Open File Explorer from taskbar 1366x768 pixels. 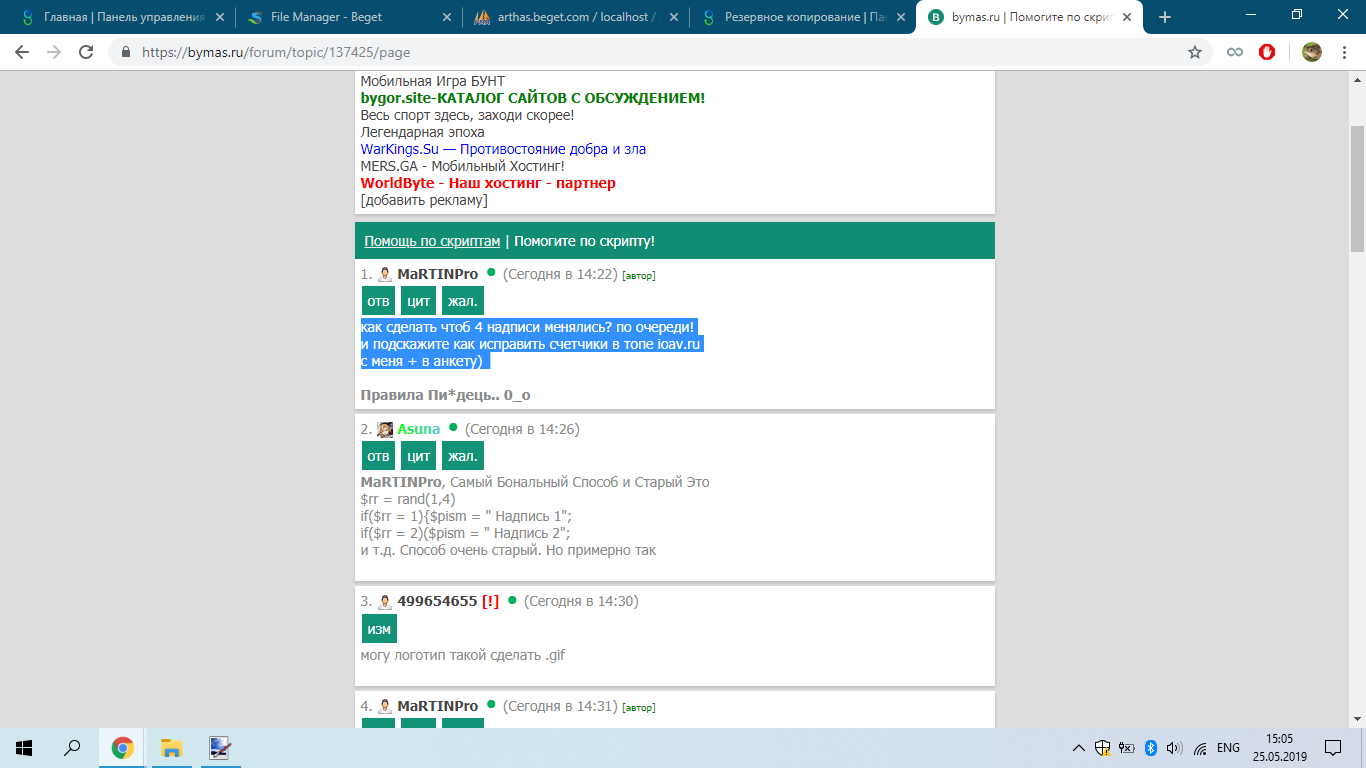[x=171, y=747]
